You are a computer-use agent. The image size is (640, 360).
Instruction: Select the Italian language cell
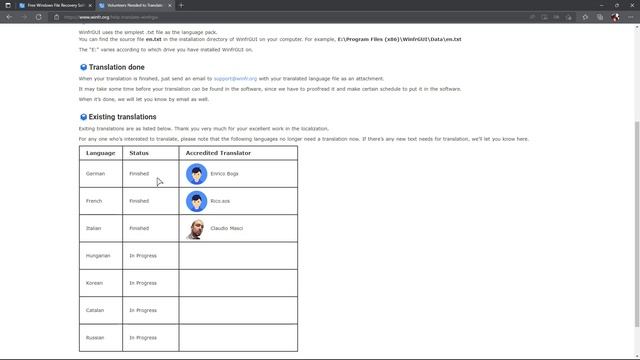coord(101,229)
